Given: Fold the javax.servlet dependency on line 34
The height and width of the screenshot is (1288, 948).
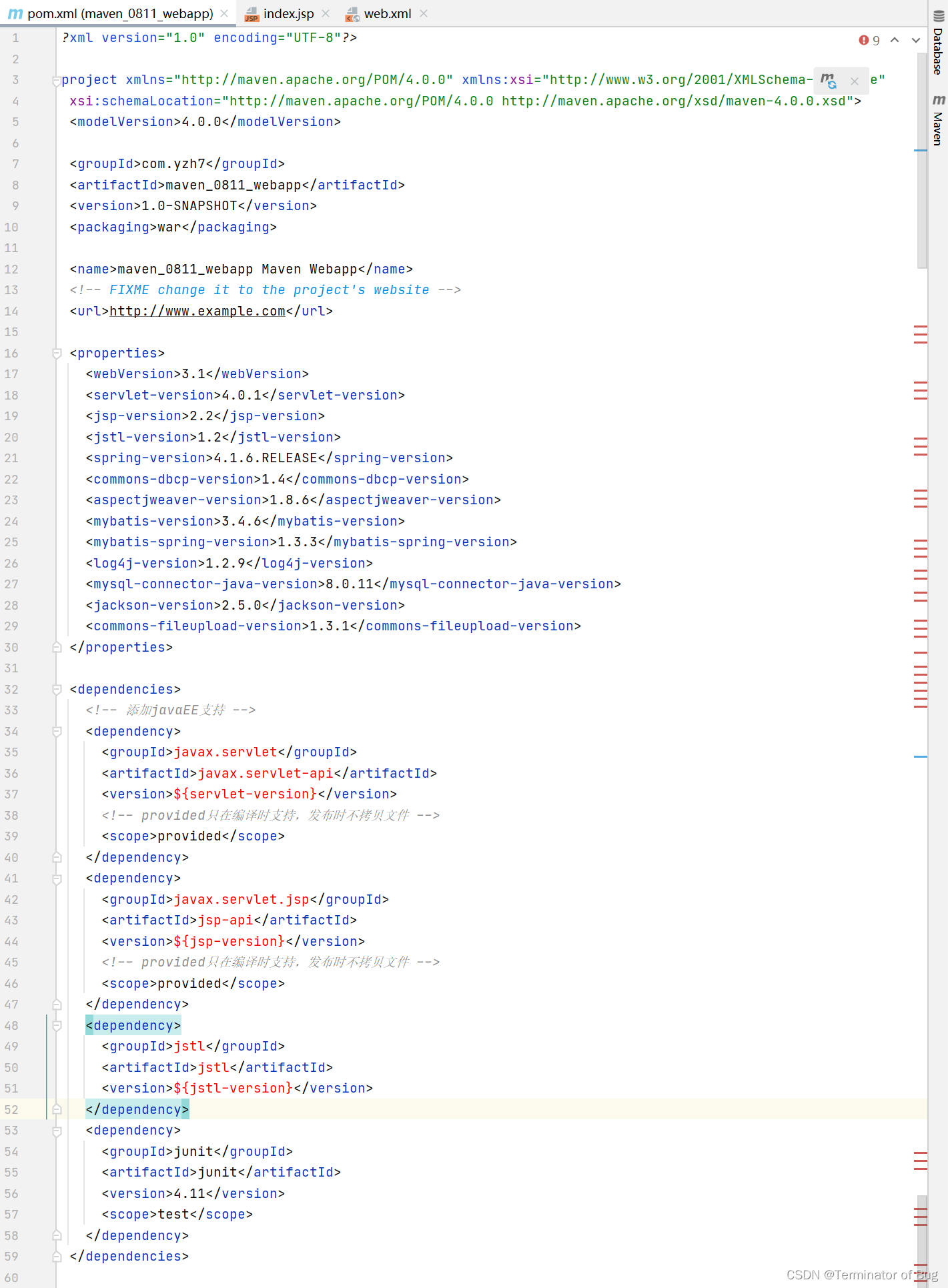Looking at the screenshot, I should tap(57, 732).
